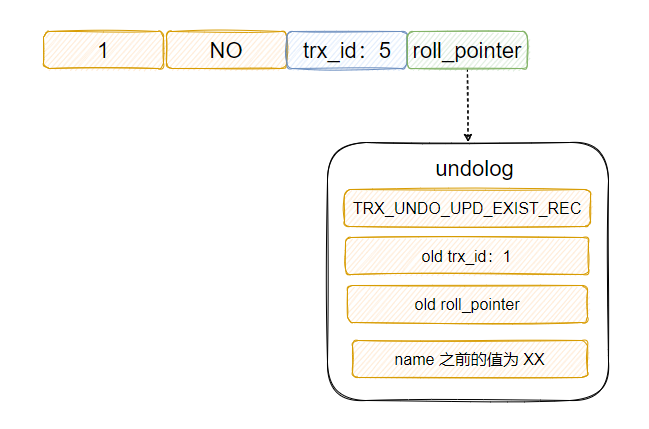This screenshot has height=429, width=649.
Task: Click the number 1 after old trx_id
Action: 507,257
